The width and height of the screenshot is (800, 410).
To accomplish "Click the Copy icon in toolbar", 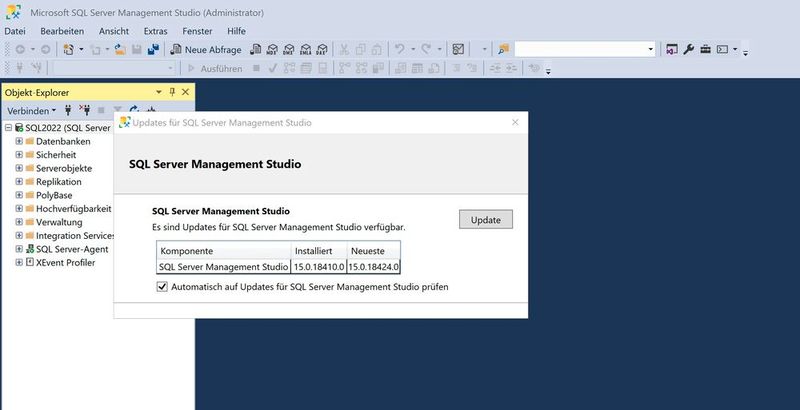I will tap(360, 49).
